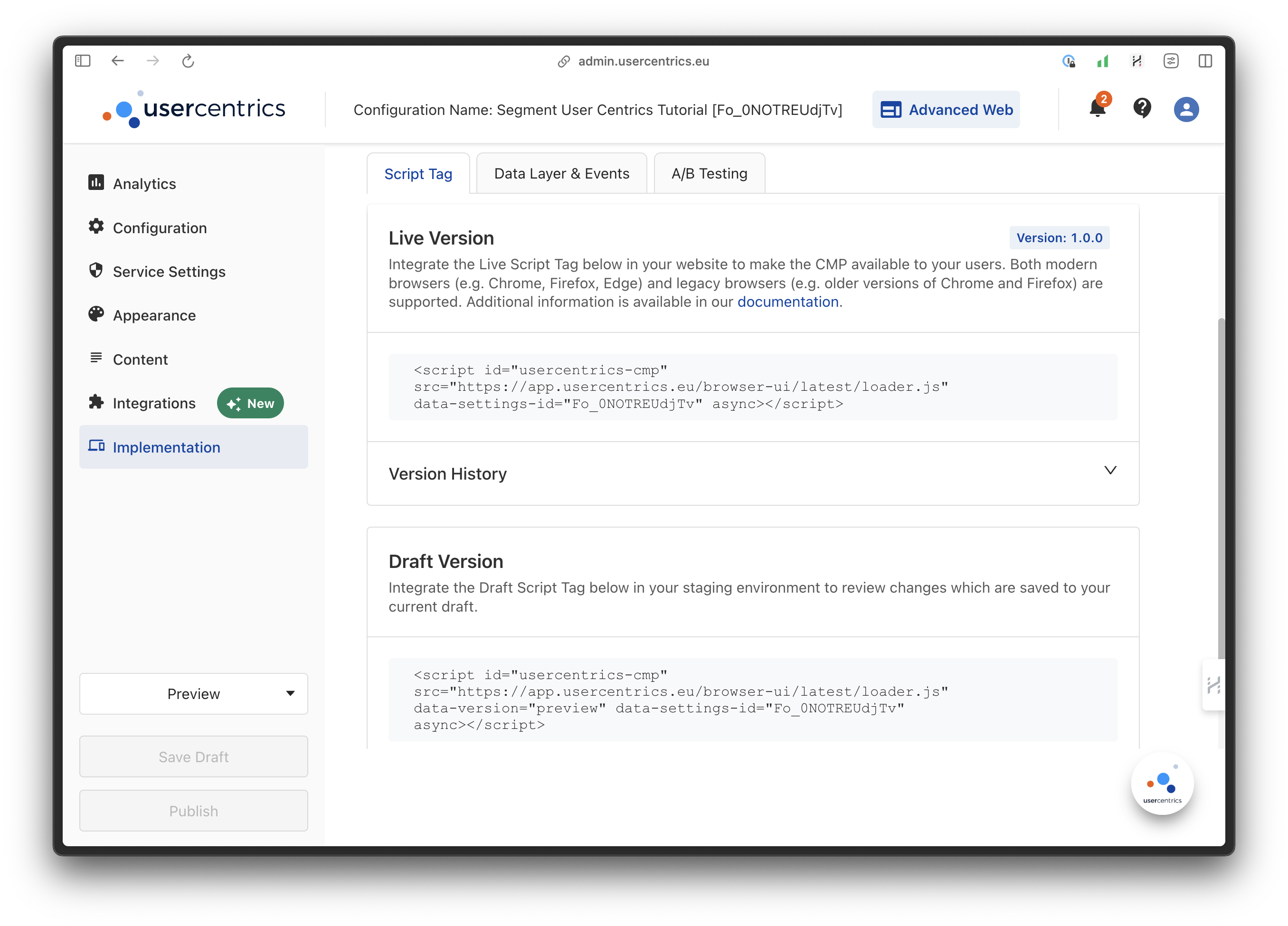The height and width of the screenshot is (926, 1288).
Task: Click the Advanced Web button
Action: pyautogui.click(x=946, y=110)
